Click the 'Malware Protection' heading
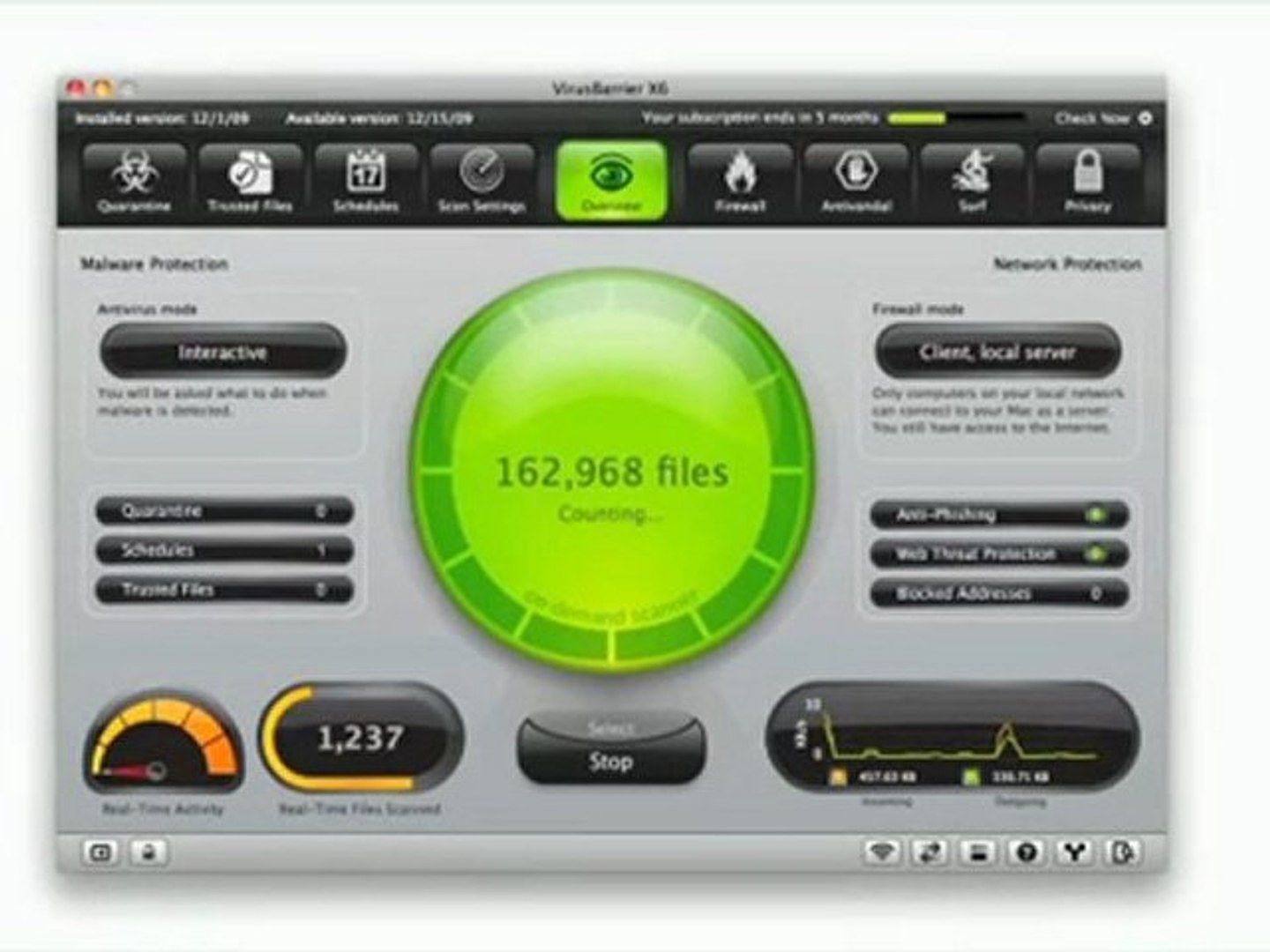This screenshot has height=952, width=1270. click(154, 264)
